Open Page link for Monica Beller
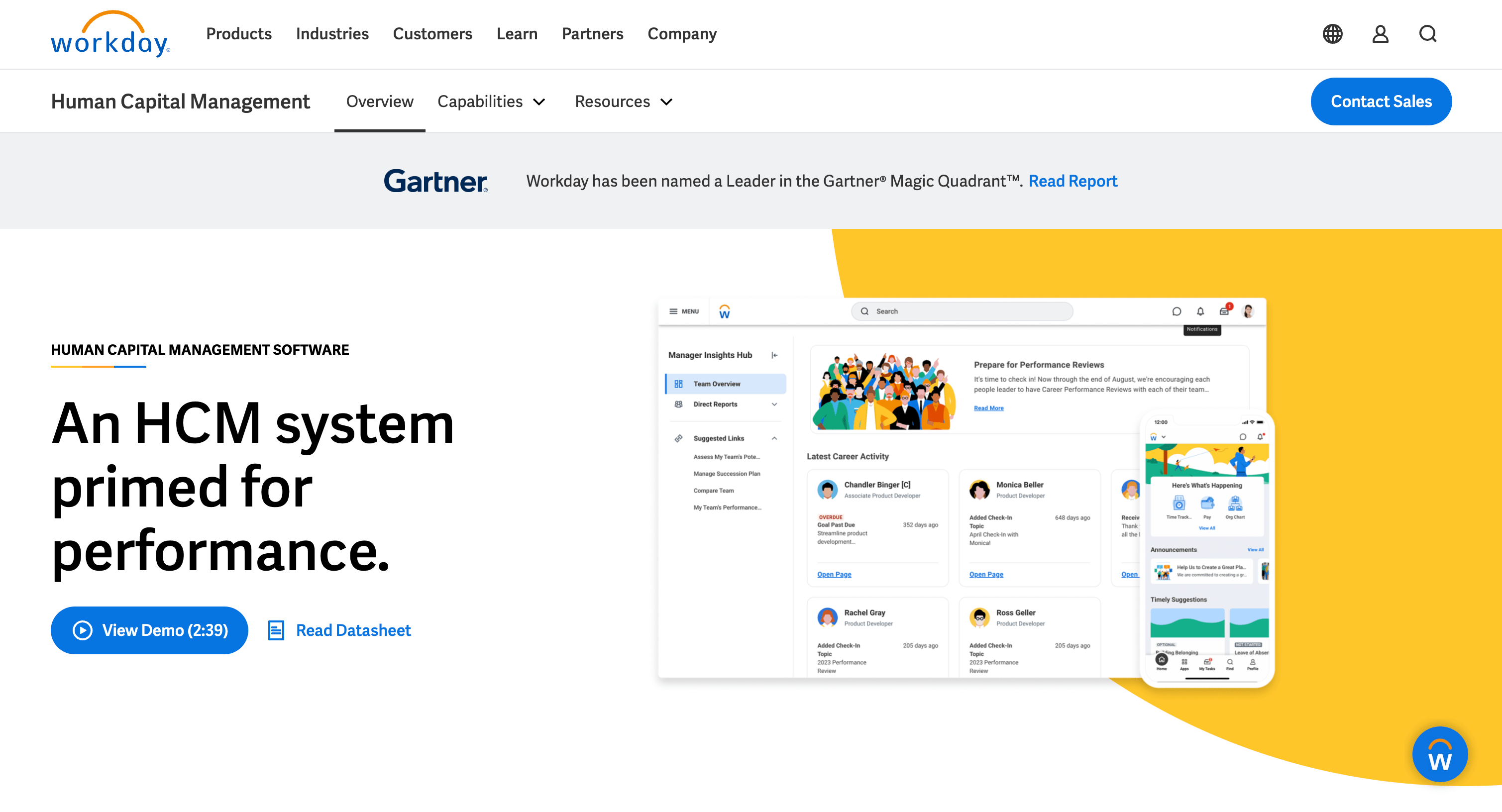Screen dimensions: 1502x812 click(986, 574)
